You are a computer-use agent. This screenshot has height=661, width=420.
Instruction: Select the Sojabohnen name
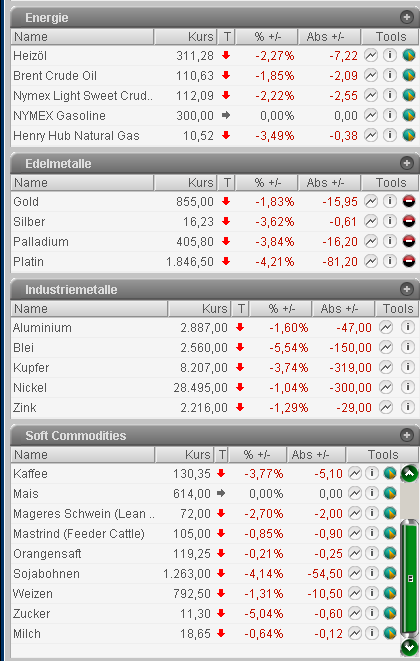pos(46,574)
